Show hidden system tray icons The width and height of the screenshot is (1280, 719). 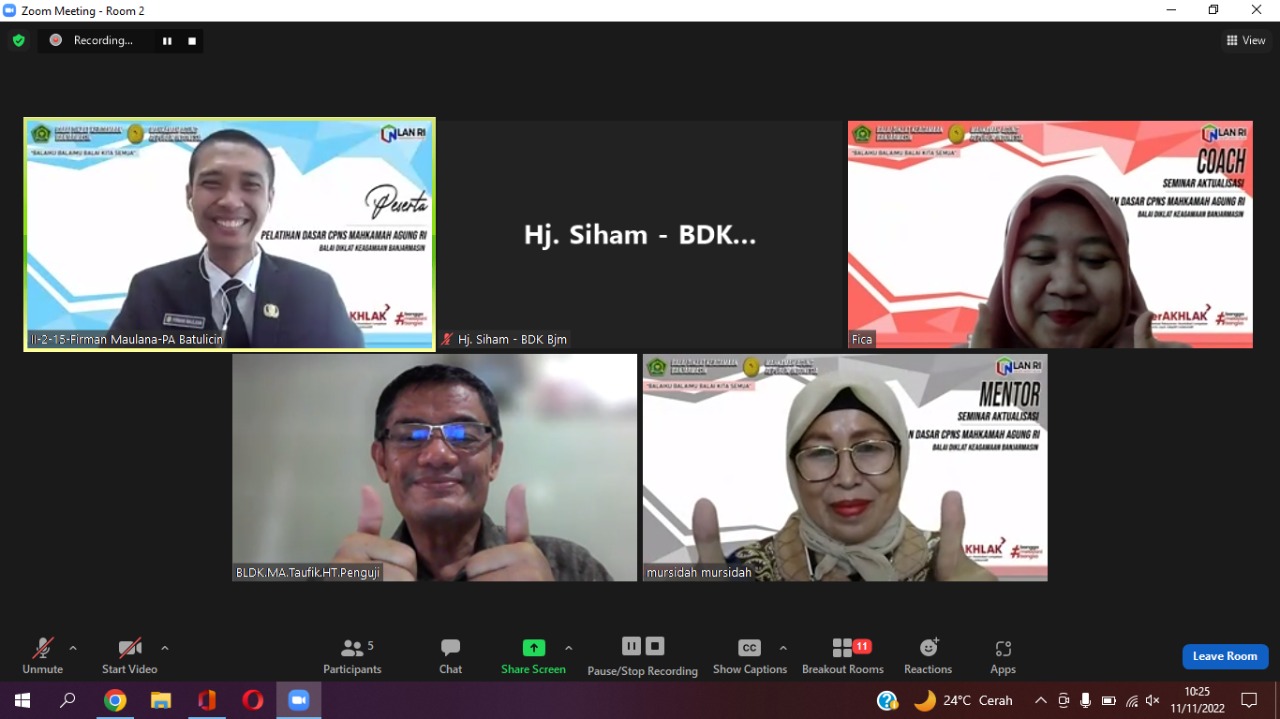point(1041,701)
